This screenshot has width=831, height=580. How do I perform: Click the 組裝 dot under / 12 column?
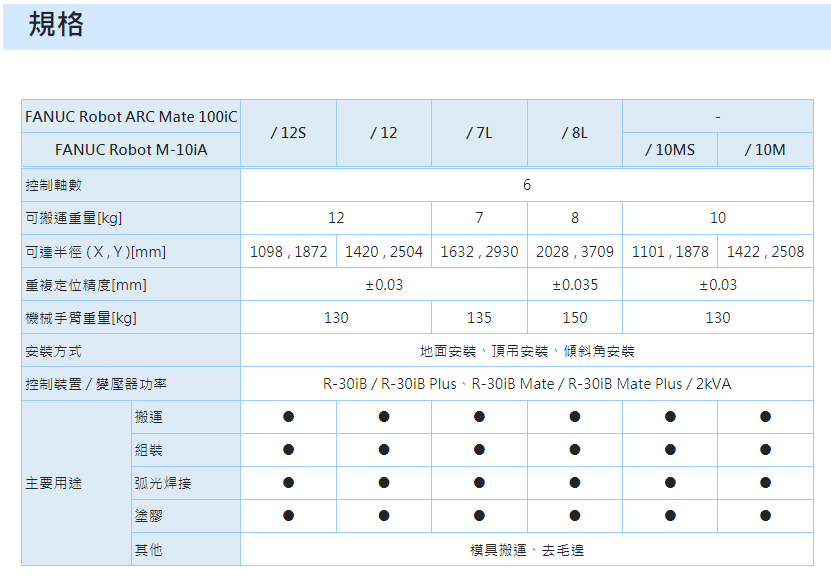(383, 450)
